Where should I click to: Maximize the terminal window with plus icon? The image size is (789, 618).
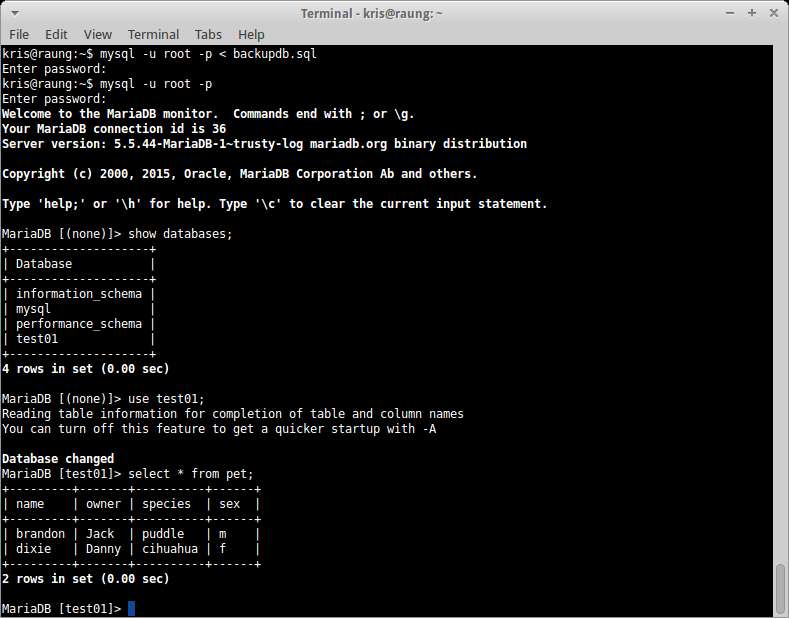(752, 13)
